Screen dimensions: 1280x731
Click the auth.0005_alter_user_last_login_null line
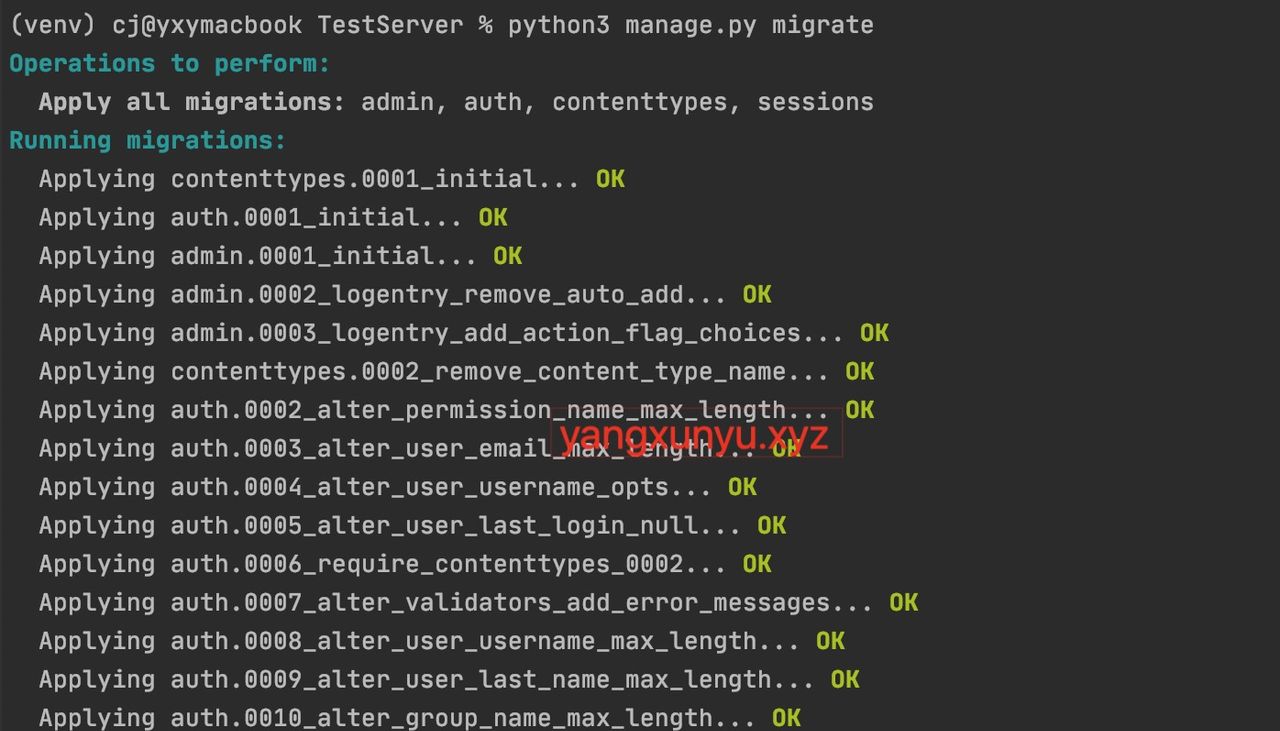pos(390,526)
